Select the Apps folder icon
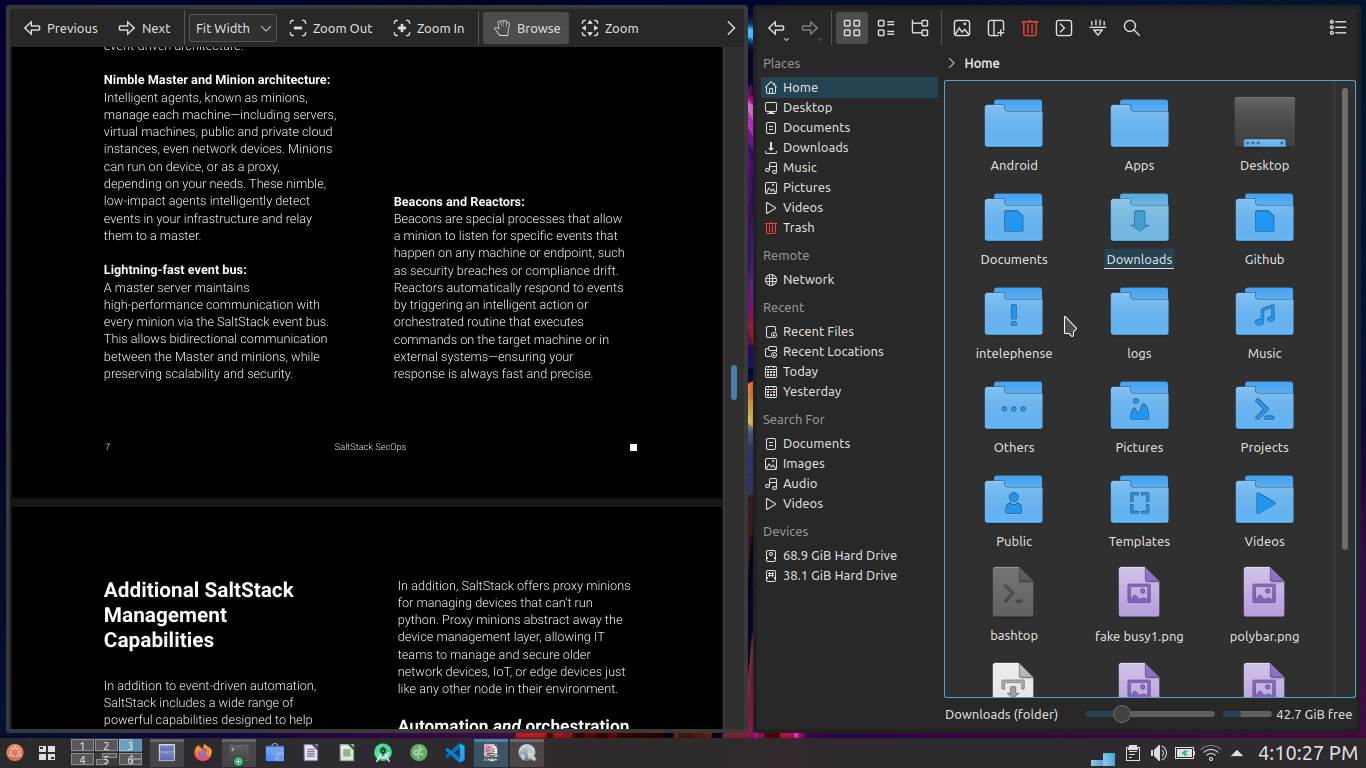This screenshot has width=1366, height=768. [1139, 123]
